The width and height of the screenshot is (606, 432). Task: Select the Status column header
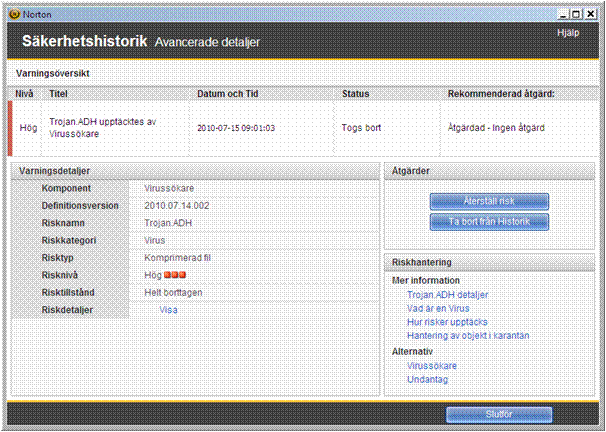tap(356, 94)
